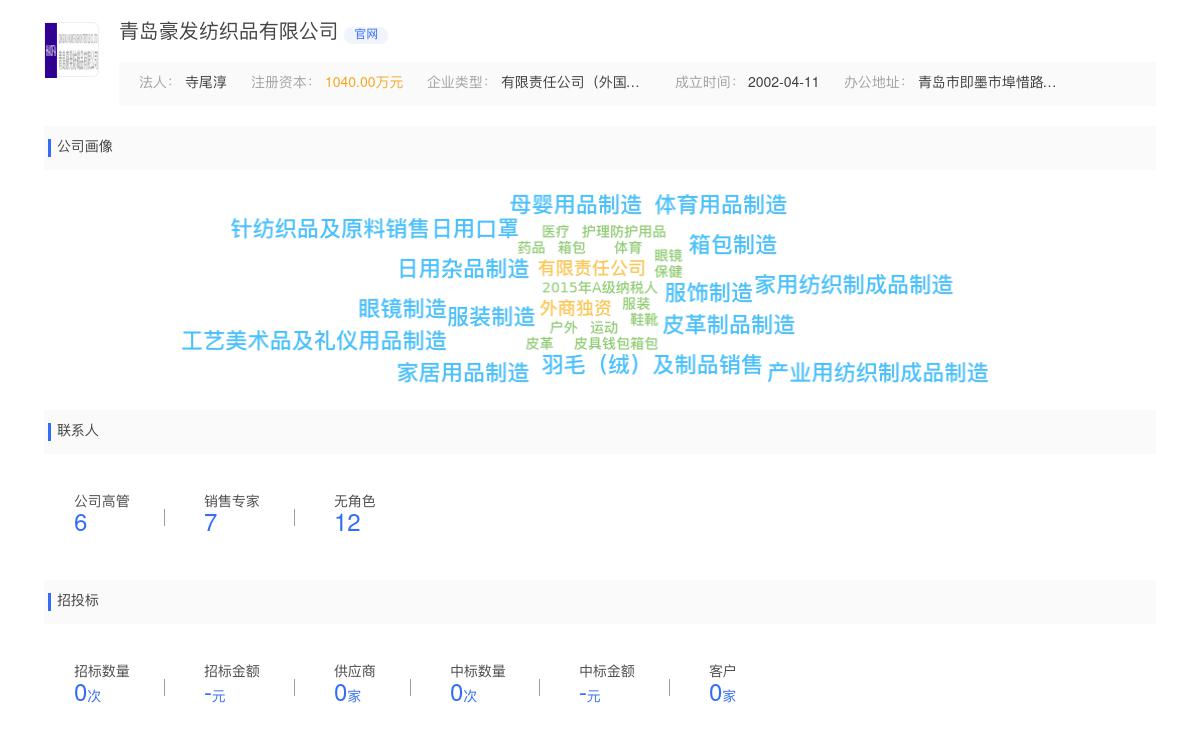Click the 日用杂品制造 tag
This screenshot has height=752, width=1200.
click(x=463, y=269)
